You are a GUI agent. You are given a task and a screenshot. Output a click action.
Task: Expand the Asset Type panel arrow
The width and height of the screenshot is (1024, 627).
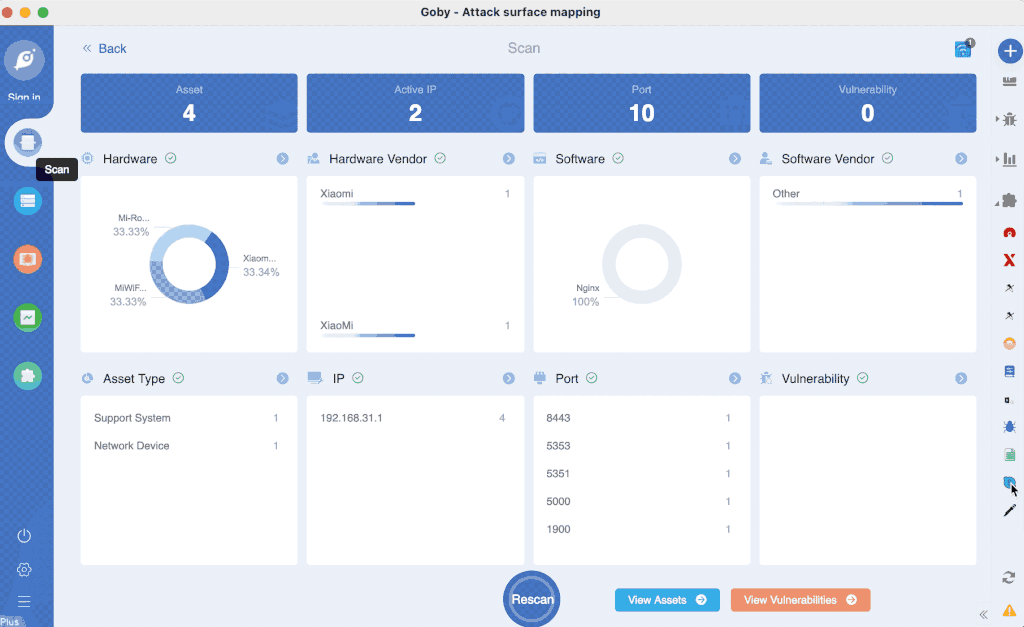[x=283, y=379]
